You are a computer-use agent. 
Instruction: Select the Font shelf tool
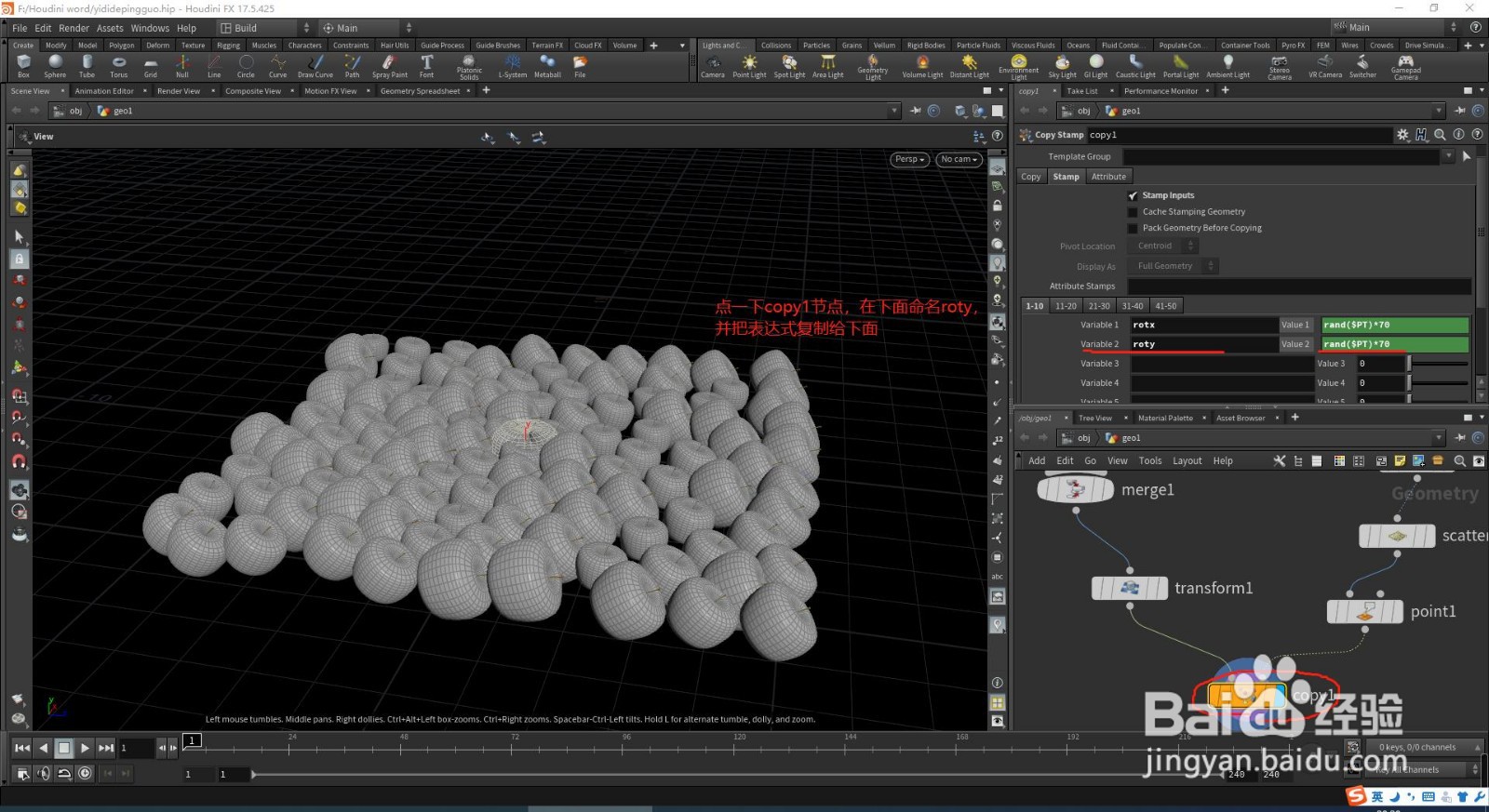click(x=426, y=66)
